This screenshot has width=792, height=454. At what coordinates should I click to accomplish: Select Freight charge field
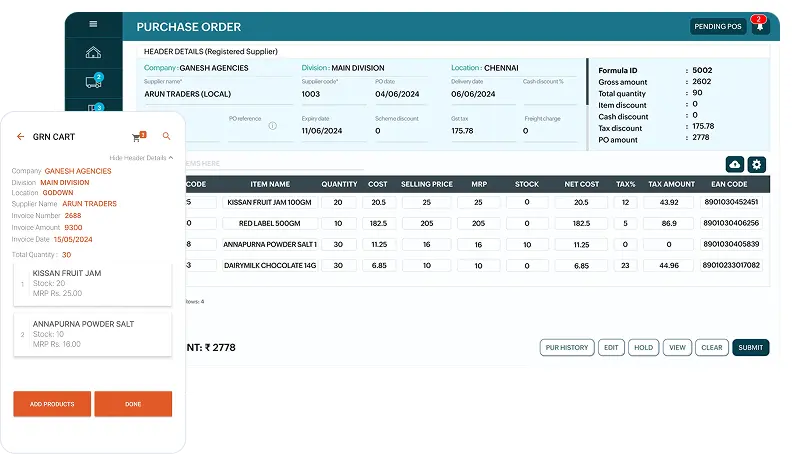[x=550, y=131]
